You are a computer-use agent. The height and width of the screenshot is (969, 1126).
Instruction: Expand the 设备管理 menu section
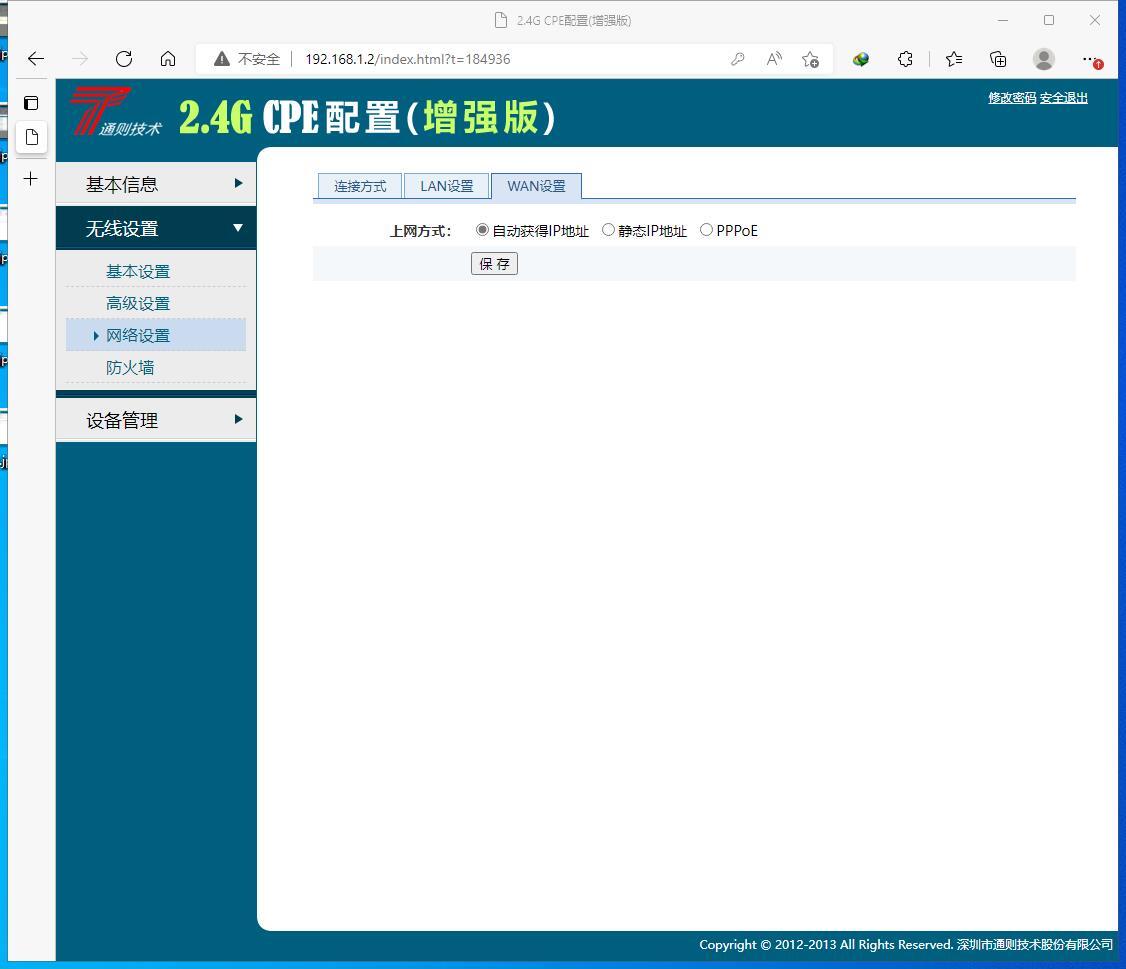[x=156, y=420]
